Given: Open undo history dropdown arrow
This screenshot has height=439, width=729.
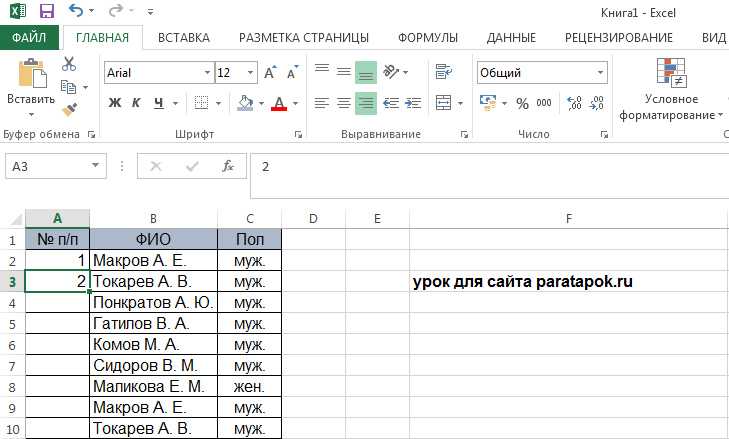Looking at the screenshot, I should pos(92,11).
